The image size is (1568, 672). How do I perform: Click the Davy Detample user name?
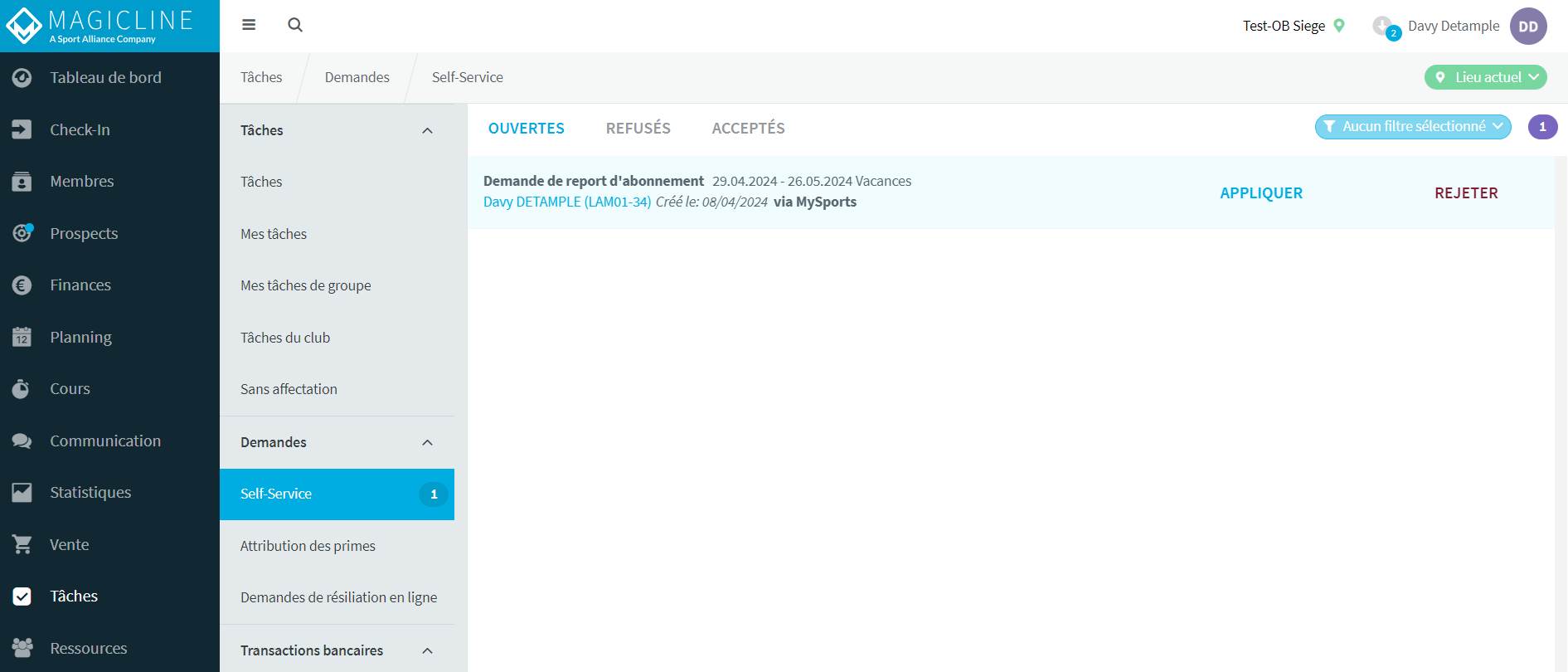pyautogui.click(x=1454, y=26)
